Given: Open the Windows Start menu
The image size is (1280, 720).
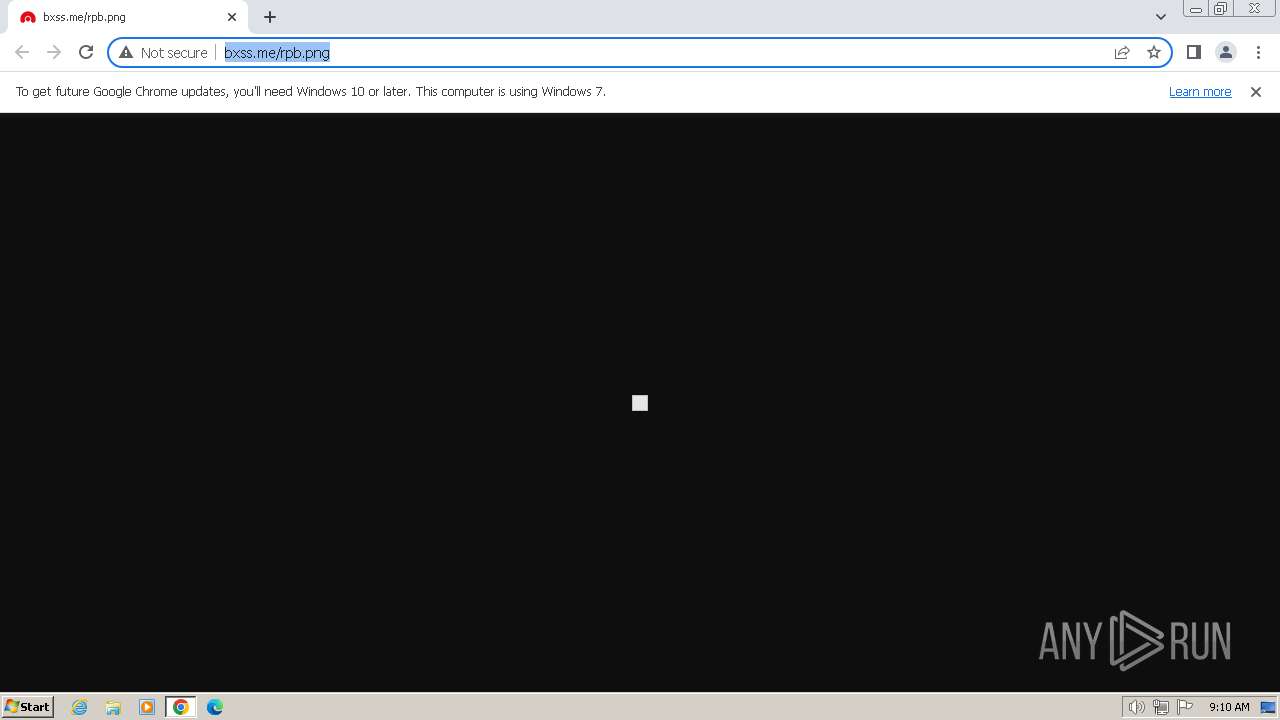Looking at the screenshot, I should [x=28, y=707].
